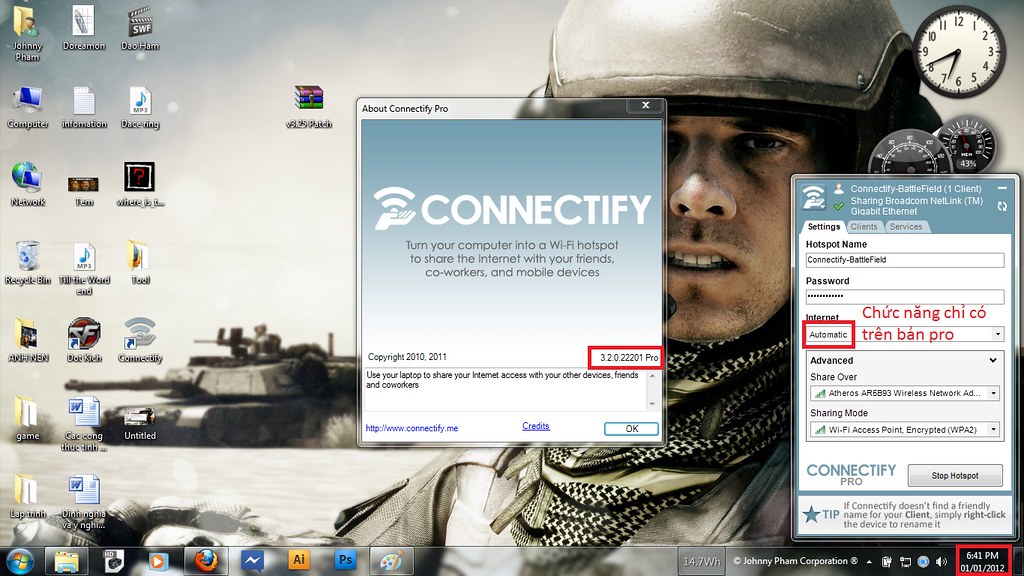Open Firefox from the taskbar
Screen dimensions: 1024x576
point(206,560)
